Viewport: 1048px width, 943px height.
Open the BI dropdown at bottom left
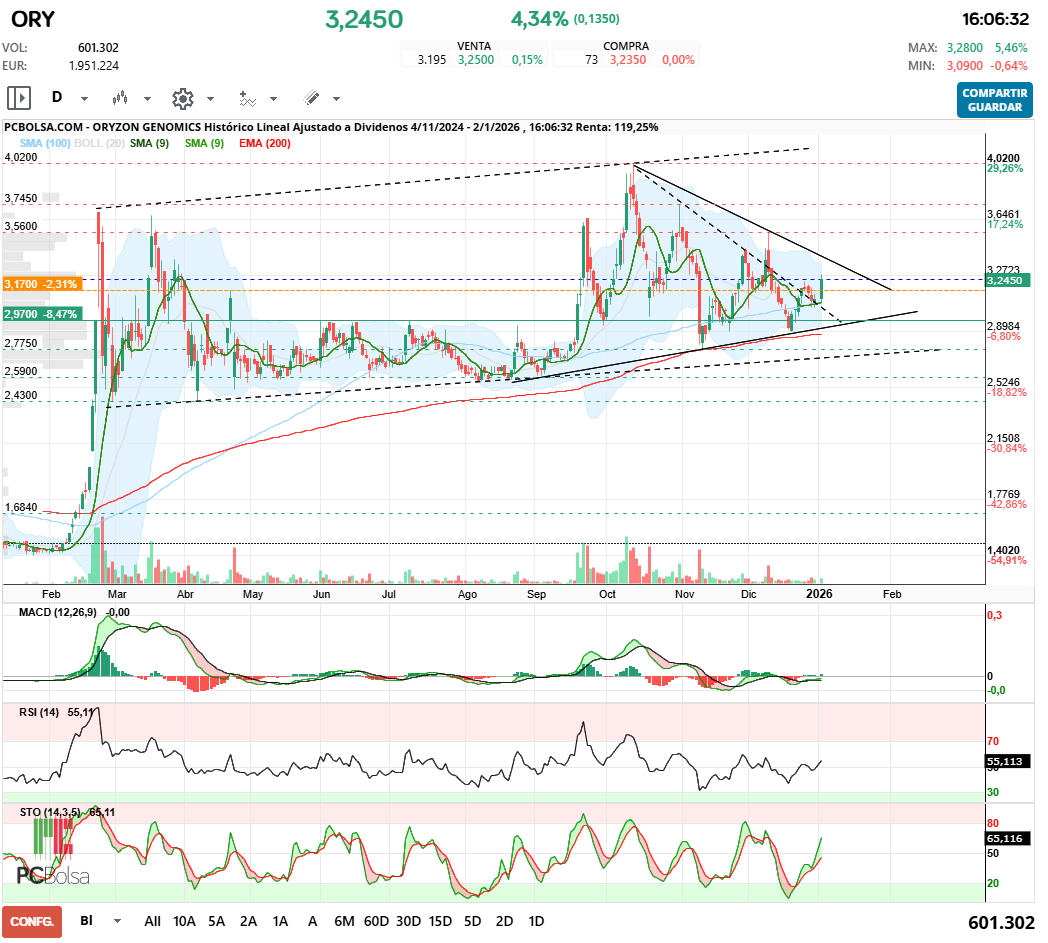[x=95, y=921]
